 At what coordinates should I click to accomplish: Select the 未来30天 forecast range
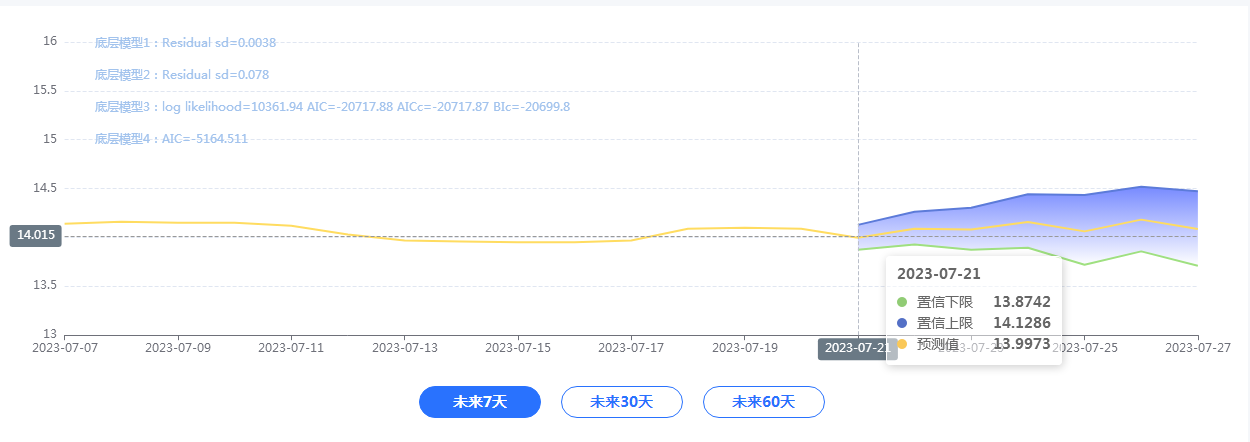[x=621, y=402]
